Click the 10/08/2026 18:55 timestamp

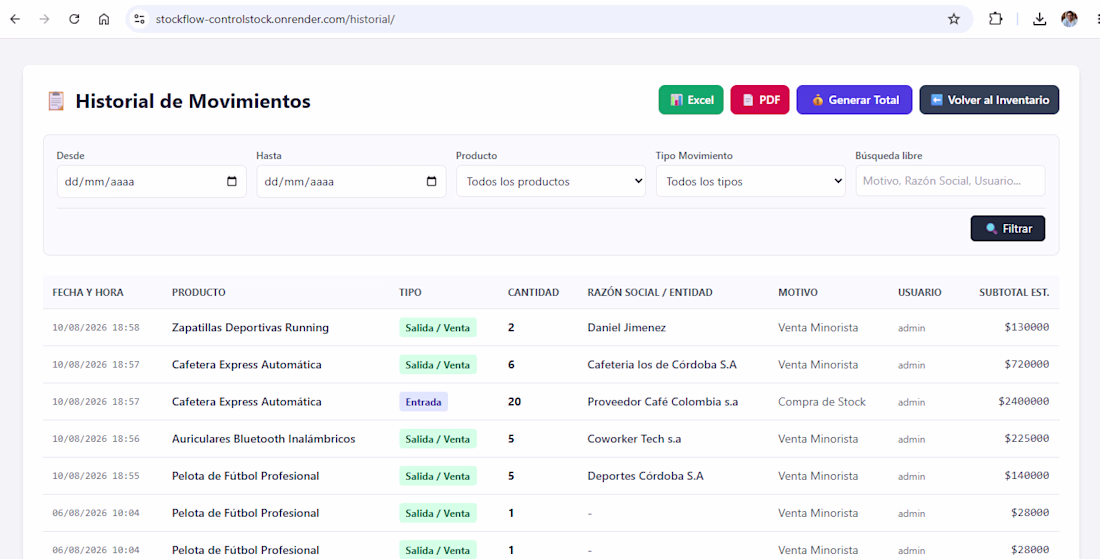(96, 476)
